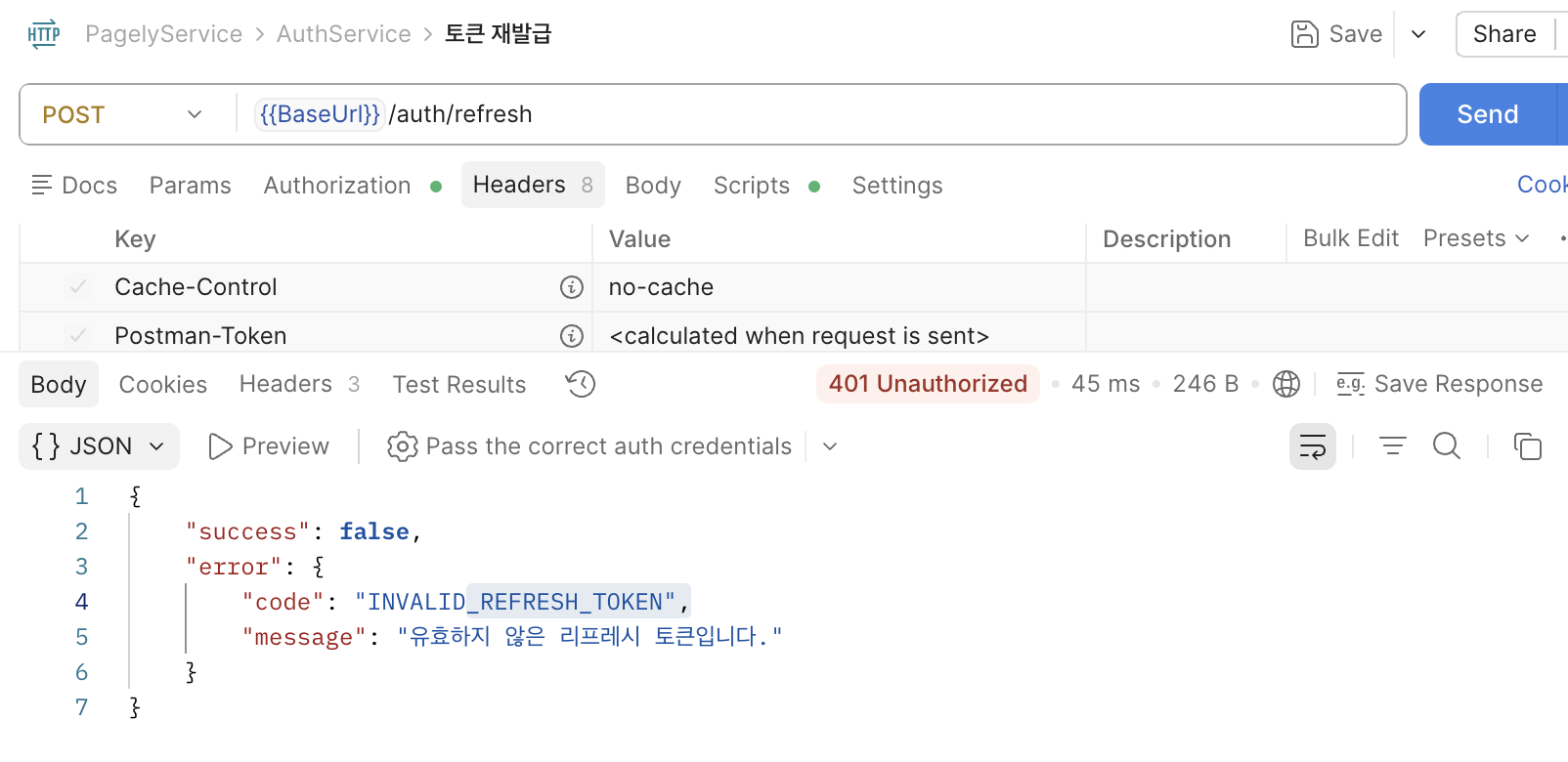Screen dimensions: 1568x762
Task: Click the globe network icon
Action: point(1286,384)
